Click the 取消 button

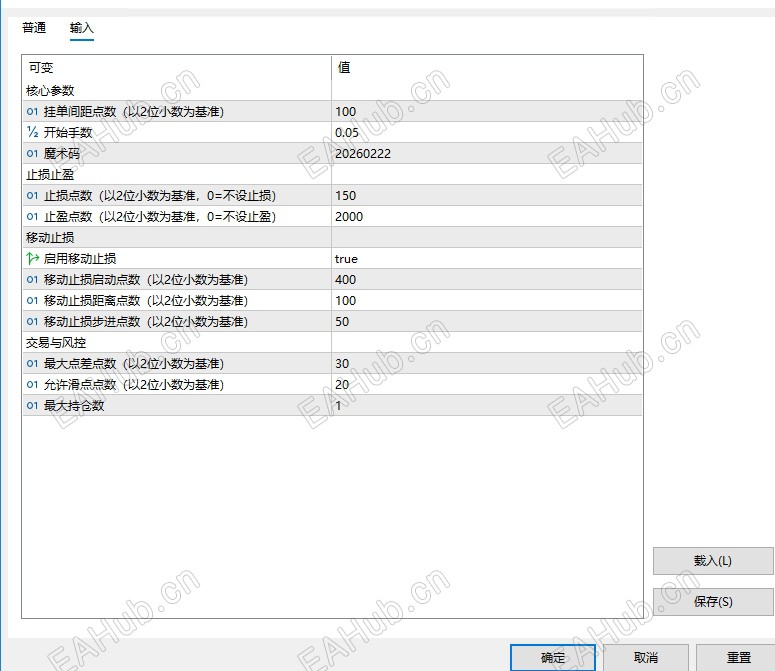point(646,658)
